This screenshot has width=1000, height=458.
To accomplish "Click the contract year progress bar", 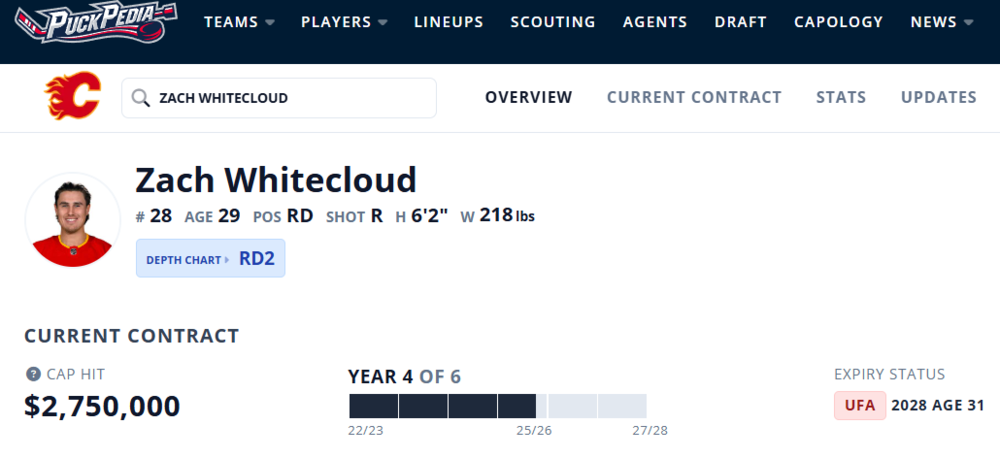I will point(497,406).
